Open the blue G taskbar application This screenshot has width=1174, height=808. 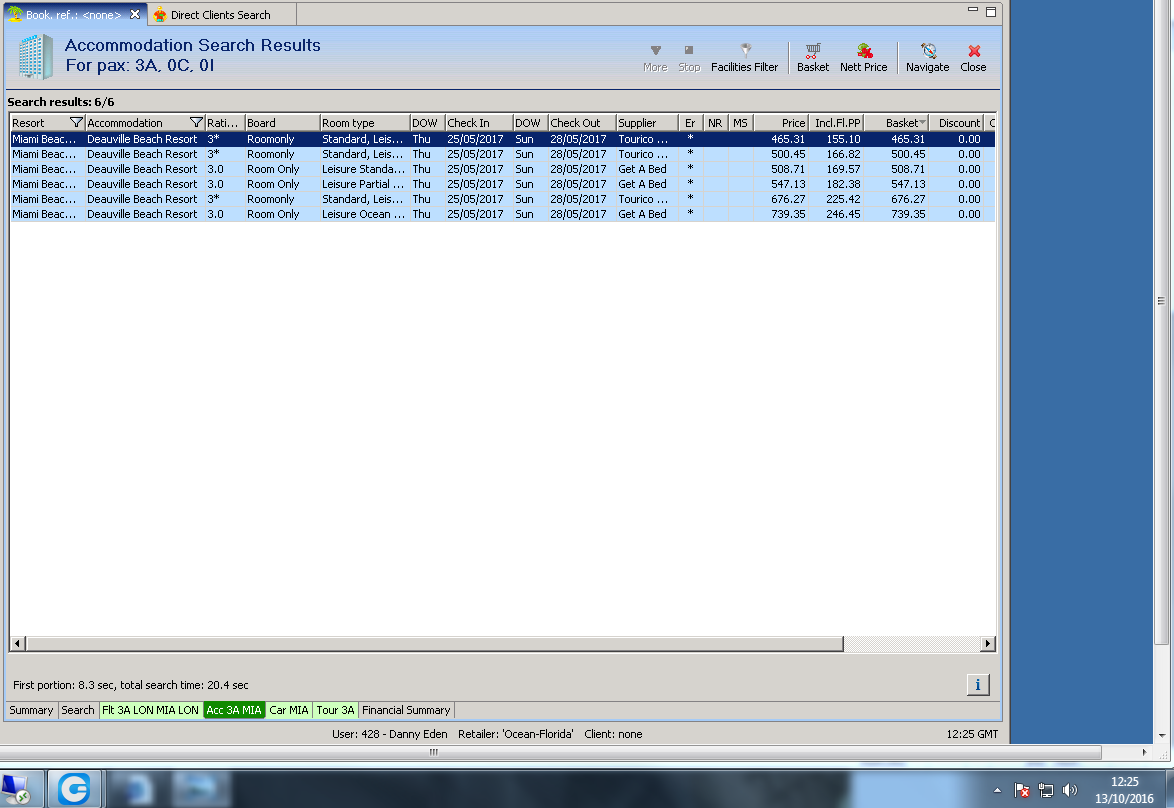pyautogui.click(x=74, y=789)
